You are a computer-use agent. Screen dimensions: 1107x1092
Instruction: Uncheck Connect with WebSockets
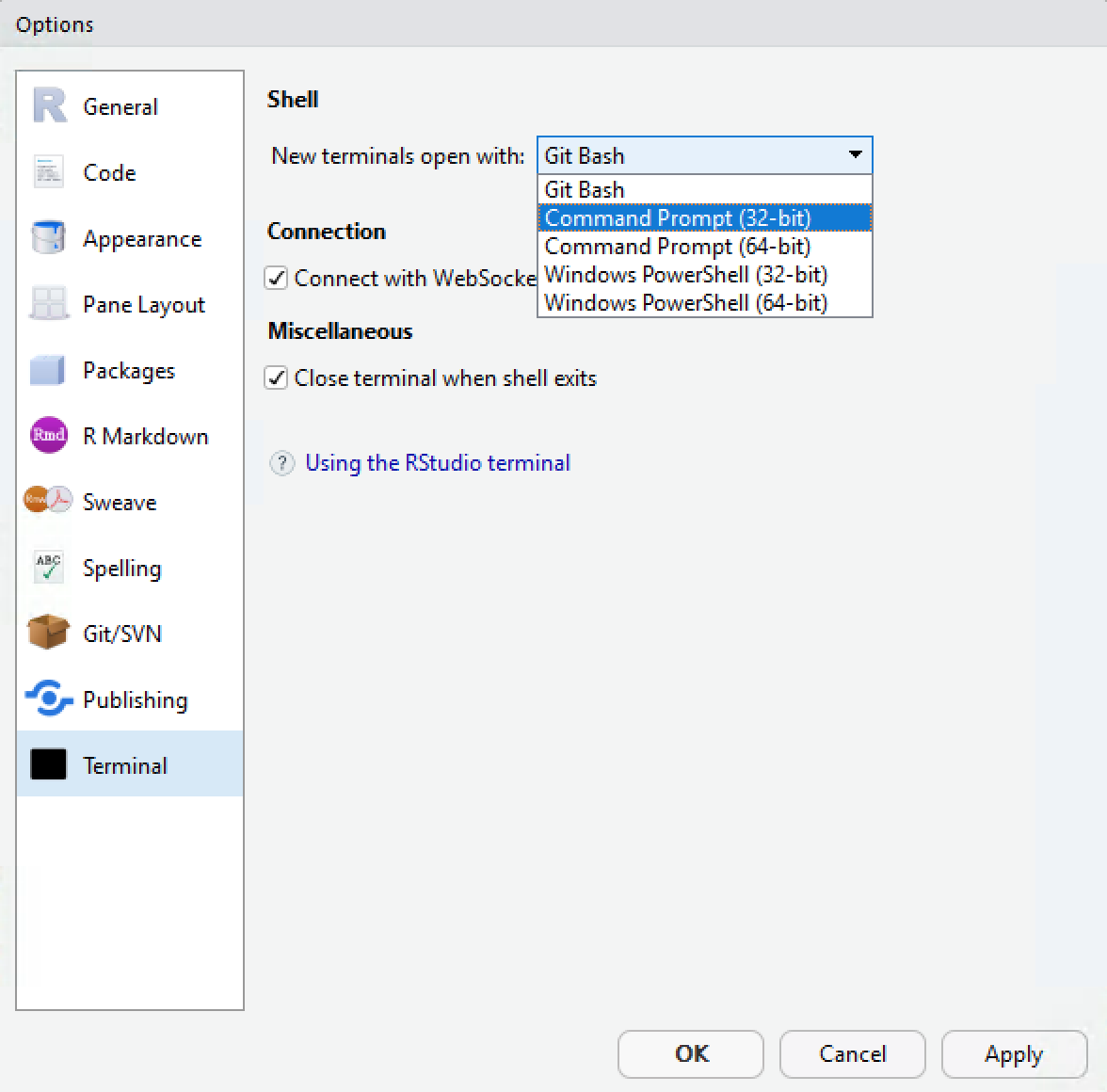click(x=276, y=278)
